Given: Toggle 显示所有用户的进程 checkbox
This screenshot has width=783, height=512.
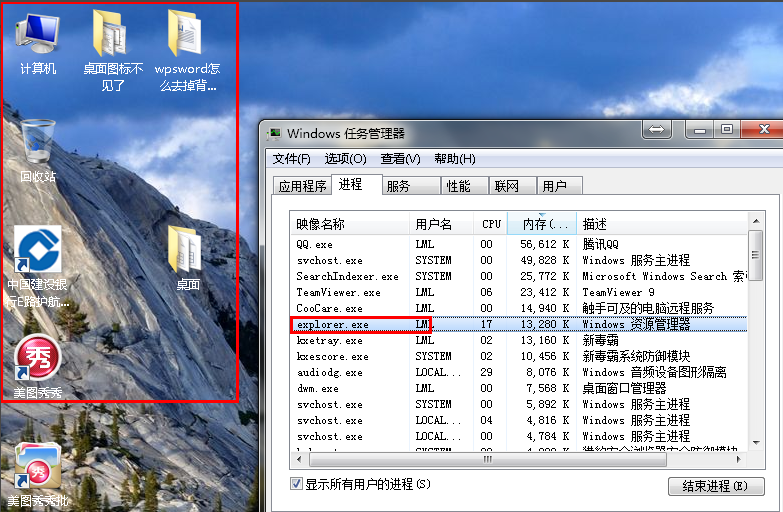Looking at the screenshot, I should [296, 484].
